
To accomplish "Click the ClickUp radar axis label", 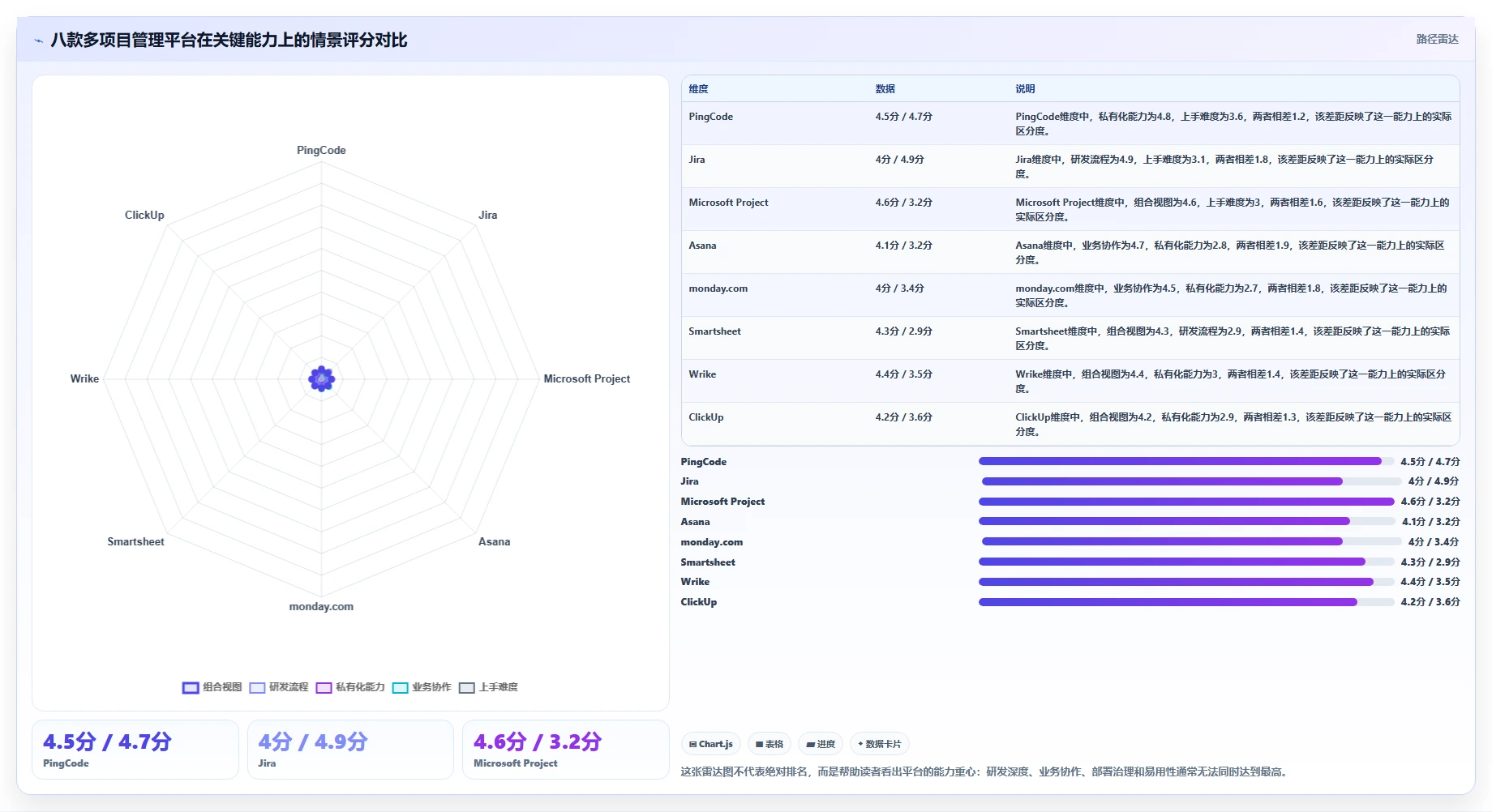I will (x=144, y=215).
